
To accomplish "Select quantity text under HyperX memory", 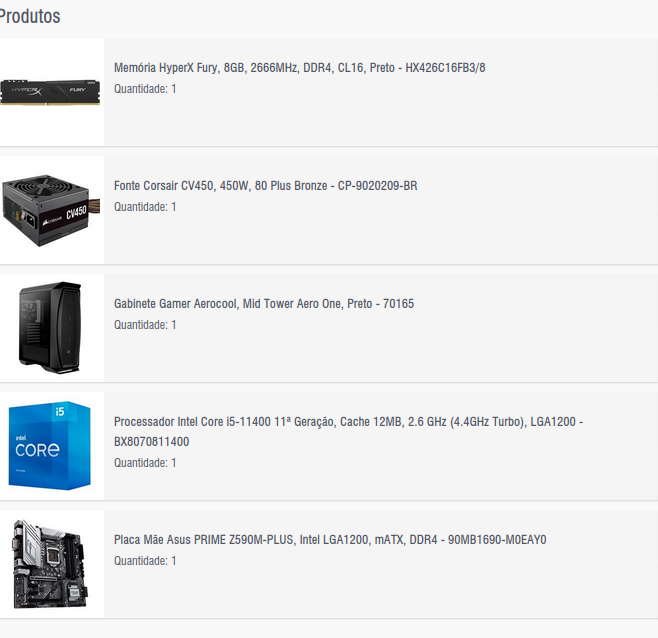I will pos(145,89).
